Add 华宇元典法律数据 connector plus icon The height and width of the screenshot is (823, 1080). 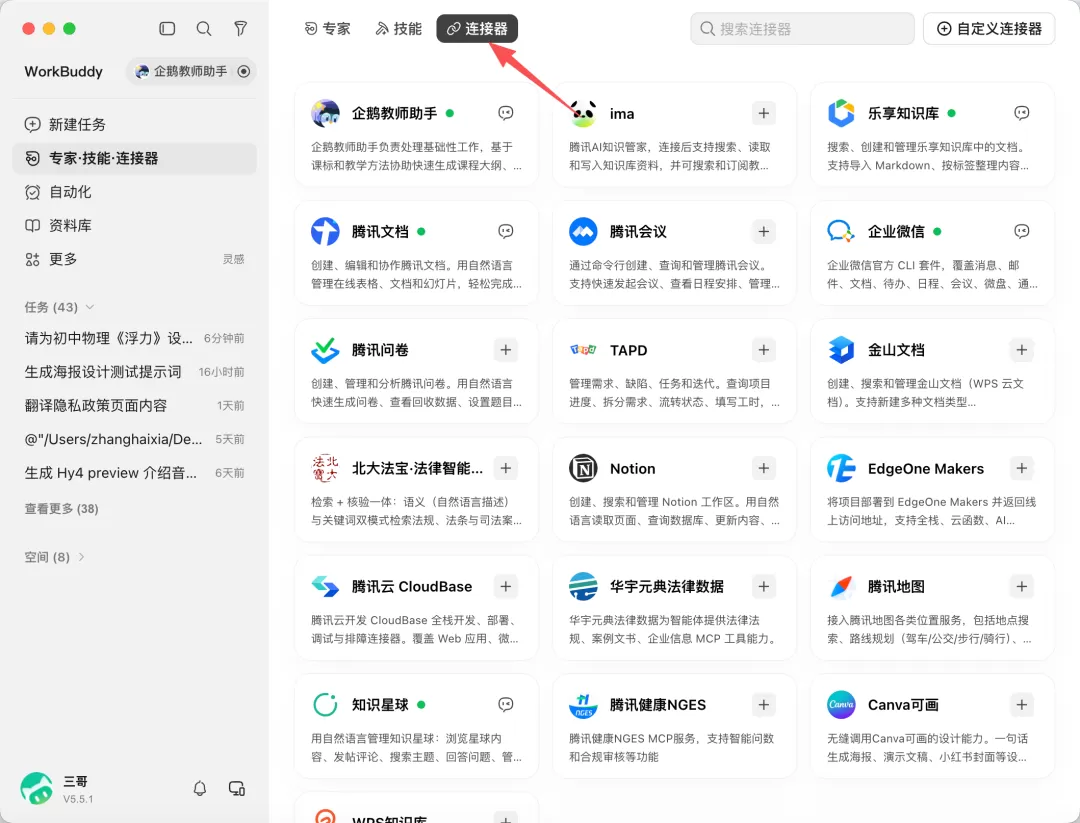764,586
